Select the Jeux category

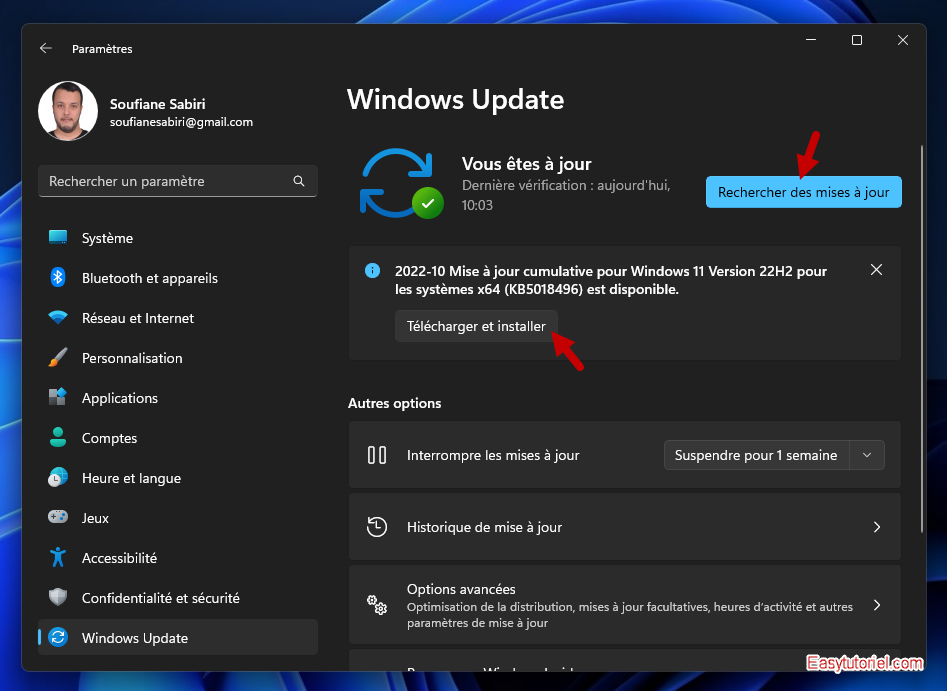click(x=178, y=518)
